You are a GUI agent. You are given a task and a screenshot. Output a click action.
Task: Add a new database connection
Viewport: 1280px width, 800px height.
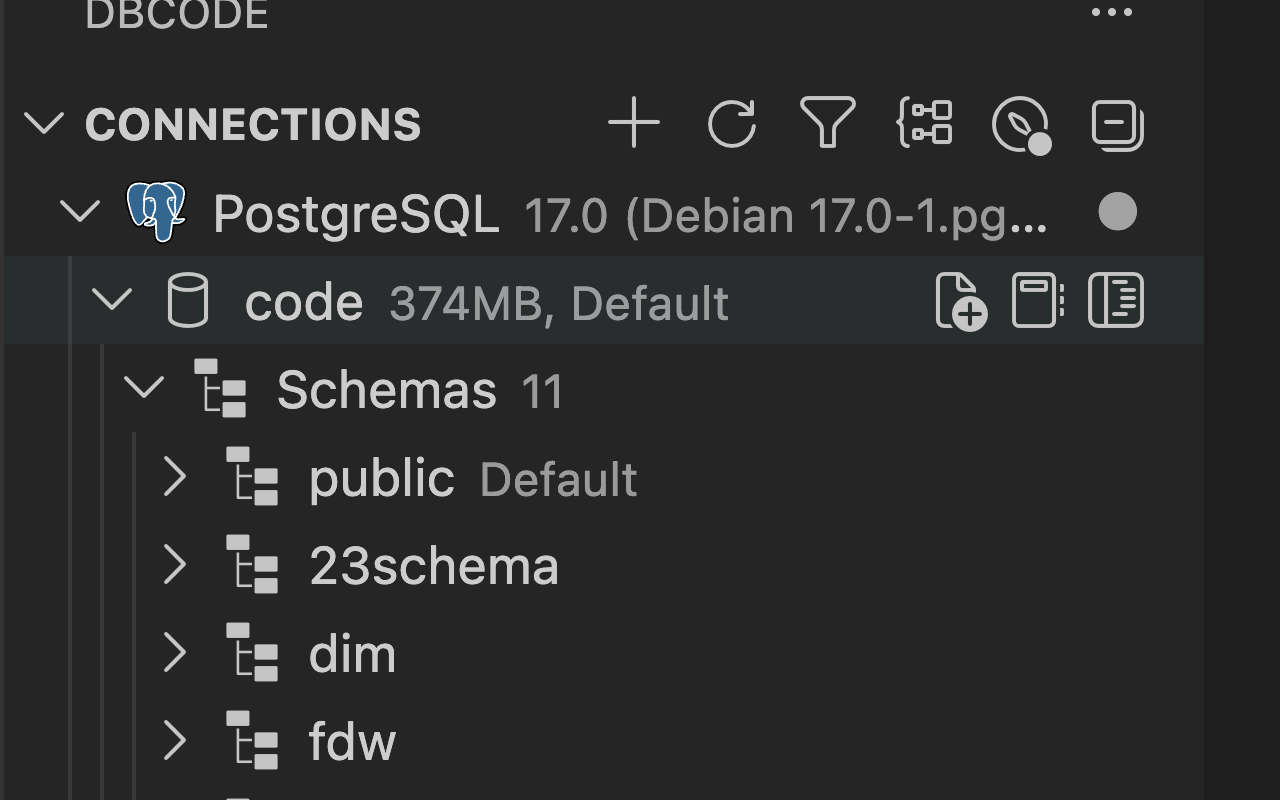pyautogui.click(x=634, y=123)
